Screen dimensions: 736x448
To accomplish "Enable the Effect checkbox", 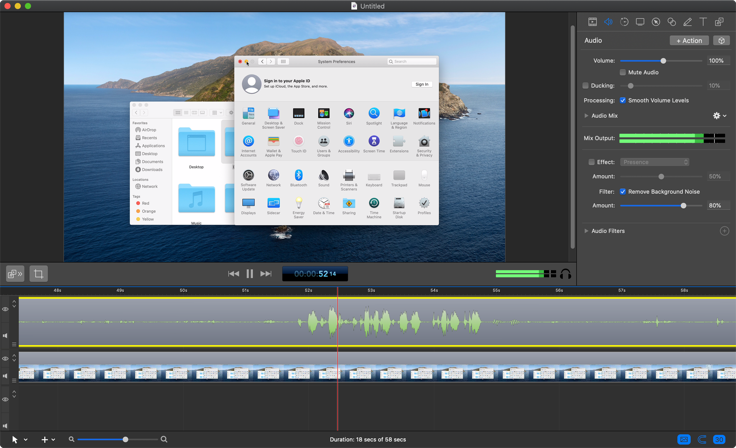I will (591, 162).
